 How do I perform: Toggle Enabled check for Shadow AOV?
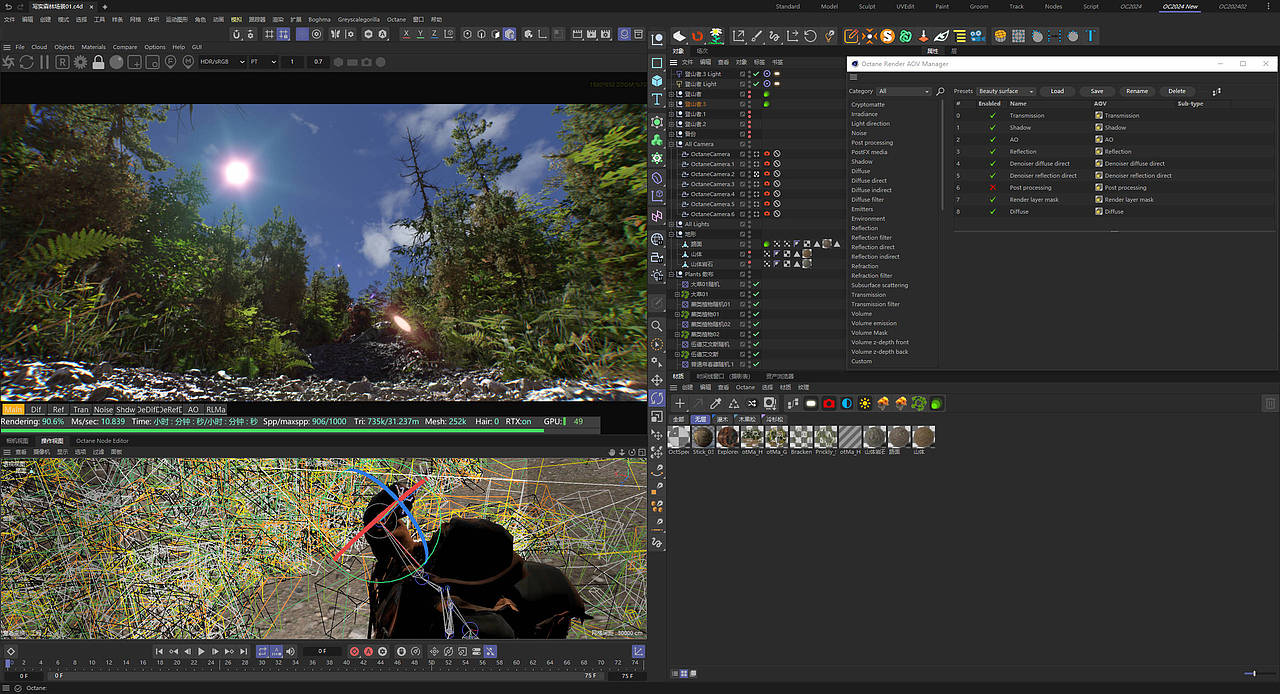[992, 127]
